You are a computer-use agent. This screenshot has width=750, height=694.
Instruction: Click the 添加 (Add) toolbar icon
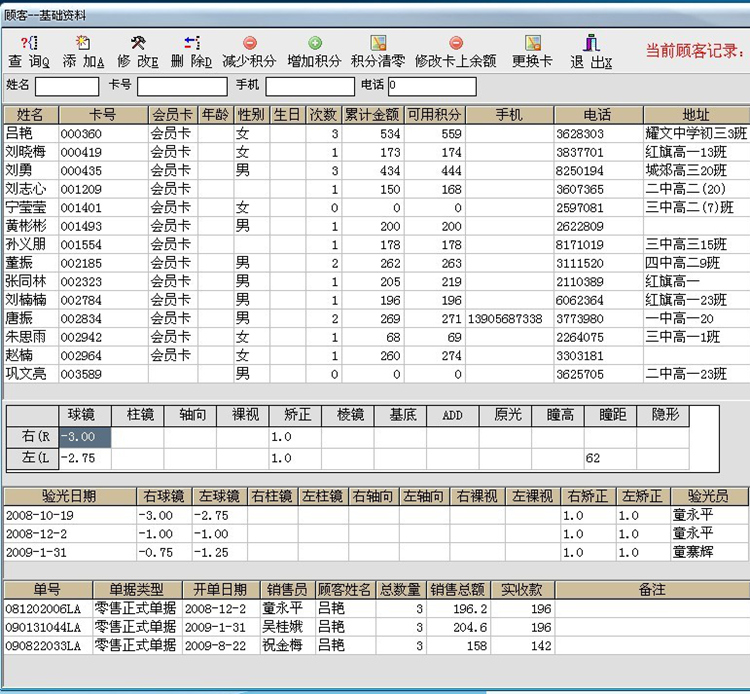click(83, 43)
